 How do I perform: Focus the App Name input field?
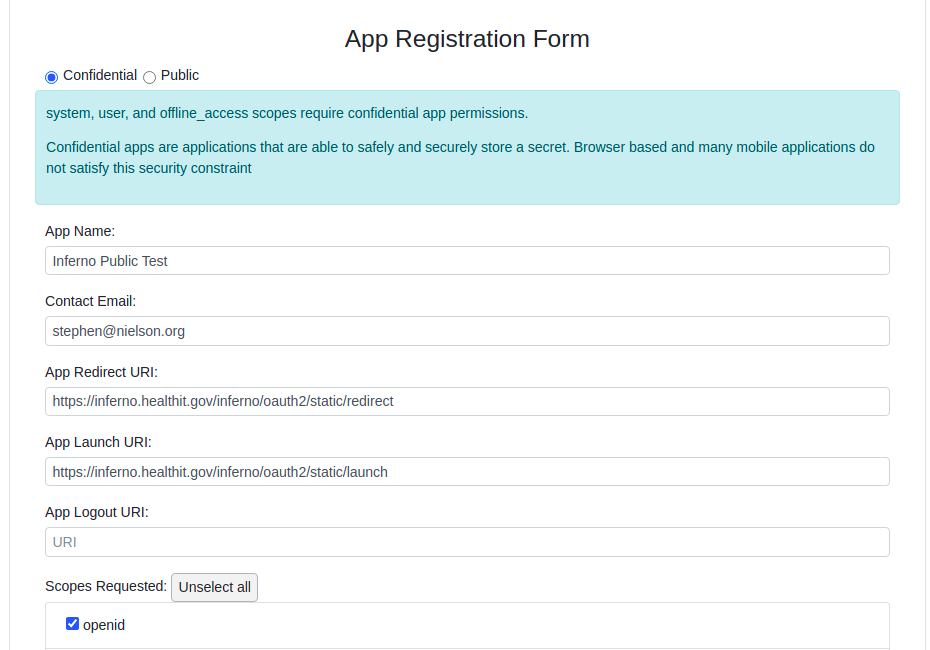467,261
